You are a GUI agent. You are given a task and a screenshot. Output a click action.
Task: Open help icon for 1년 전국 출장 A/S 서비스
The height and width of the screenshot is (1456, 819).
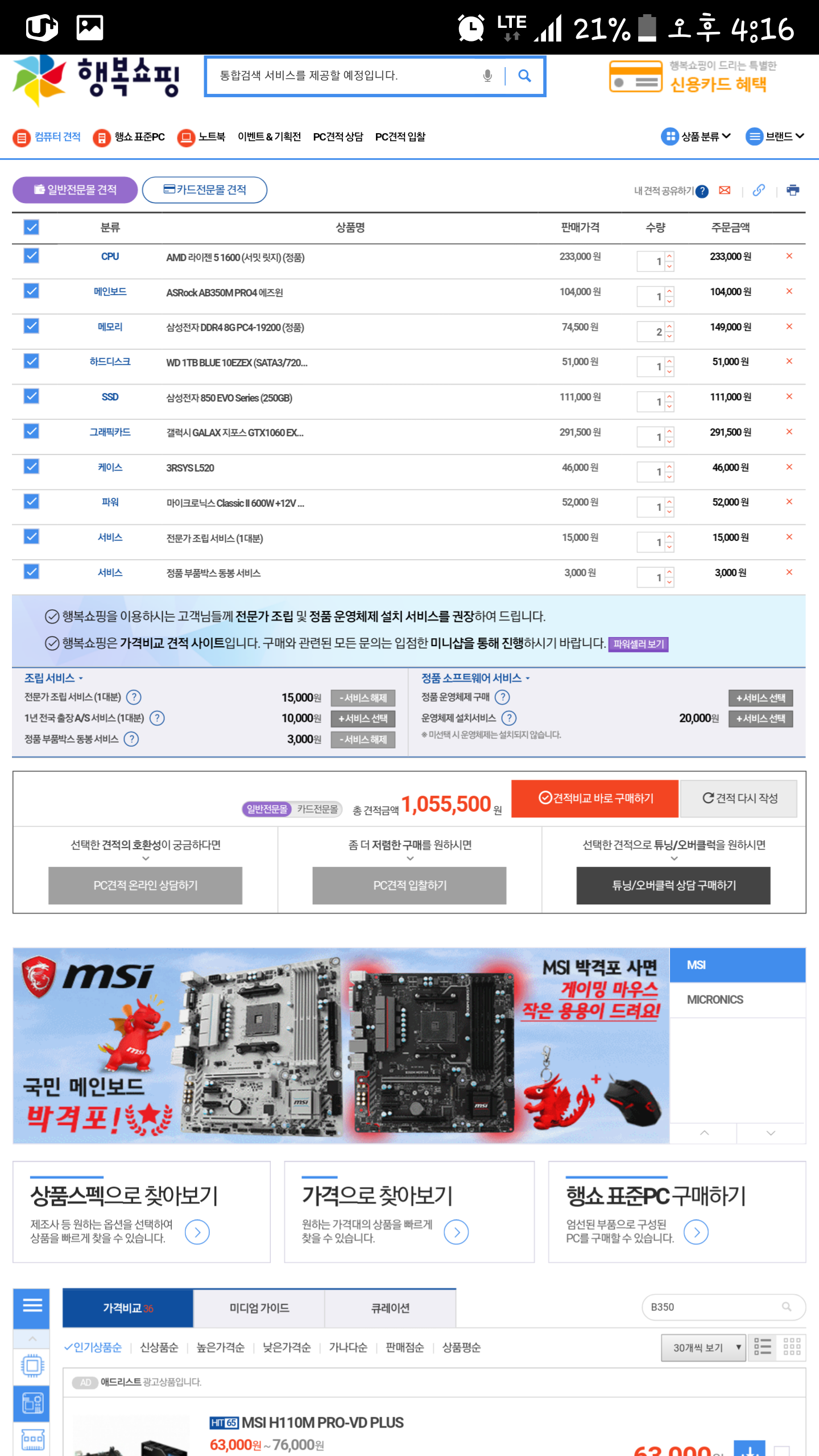pos(157,718)
